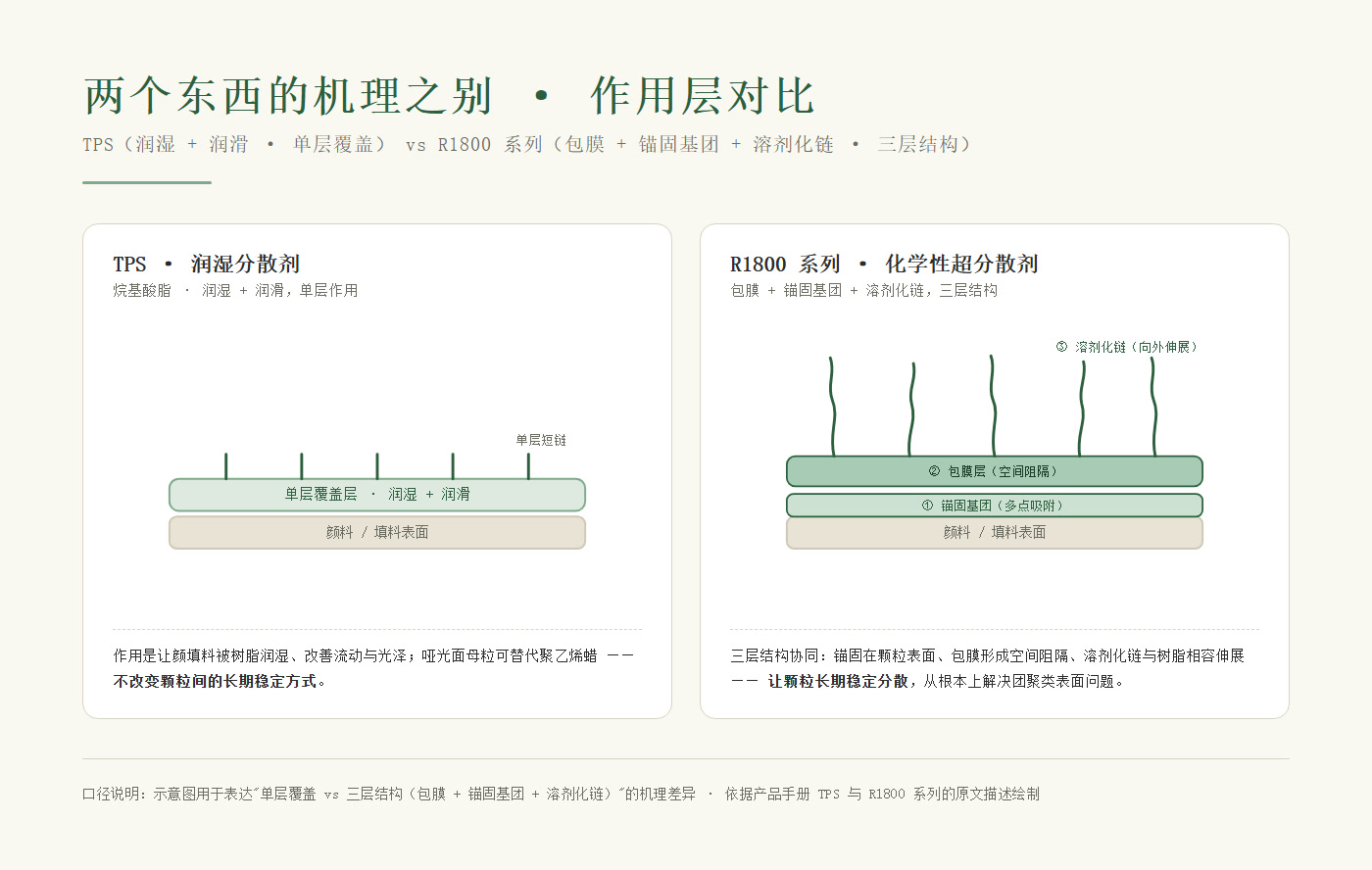Select the caption "烷基酸脂 · 润湿 + 润滑，单层作用"
Image resolution: width=1372 pixels, height=870 pixels.
[235, 290]
